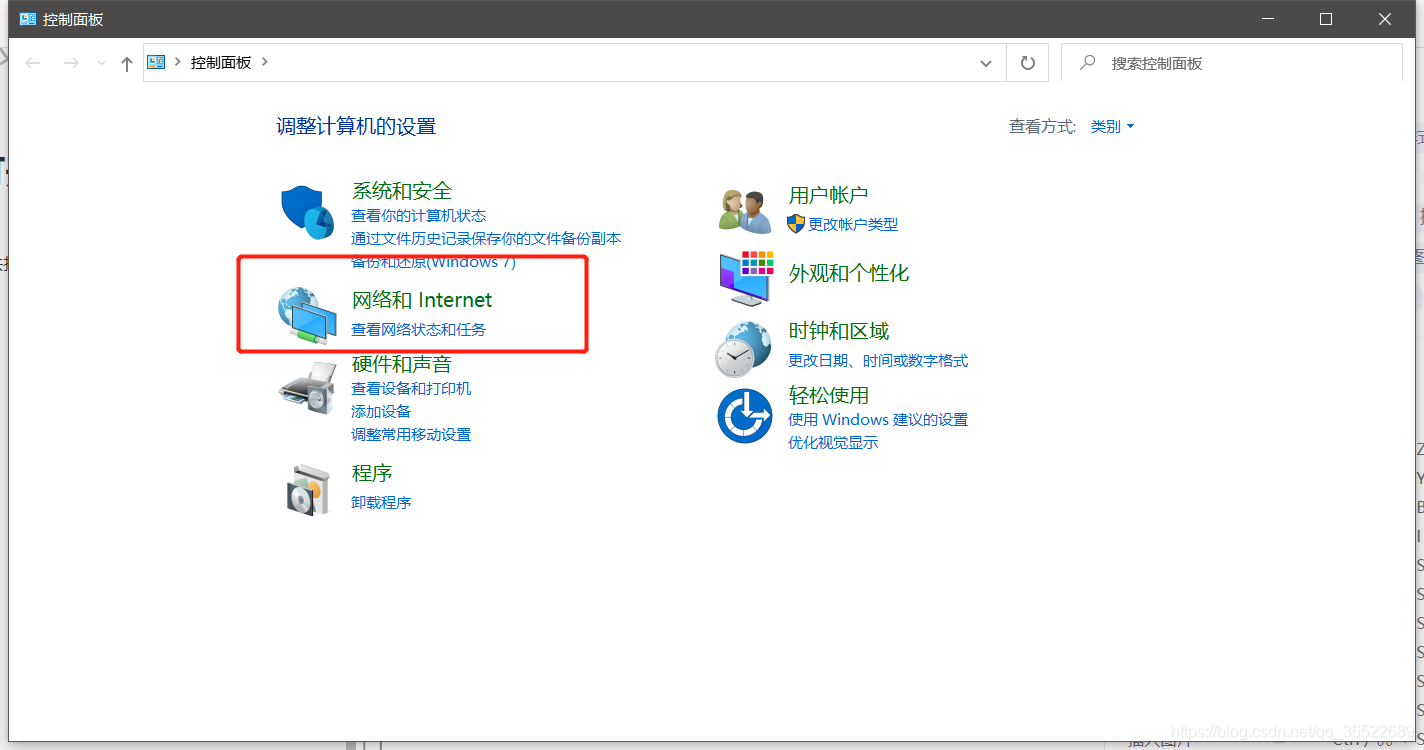Click the 搜索控制面板 search field
1424x750 pixels.
(1232, 63)
